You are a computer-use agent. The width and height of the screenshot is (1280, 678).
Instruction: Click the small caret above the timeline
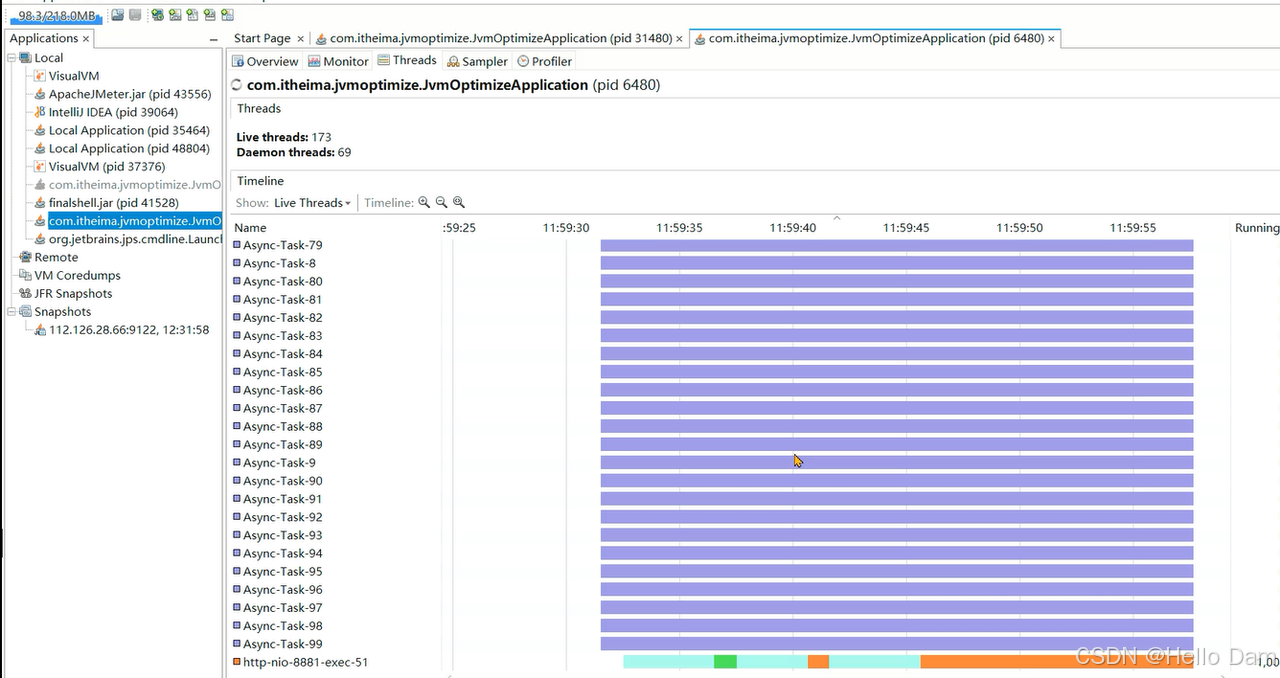[837, 217]
